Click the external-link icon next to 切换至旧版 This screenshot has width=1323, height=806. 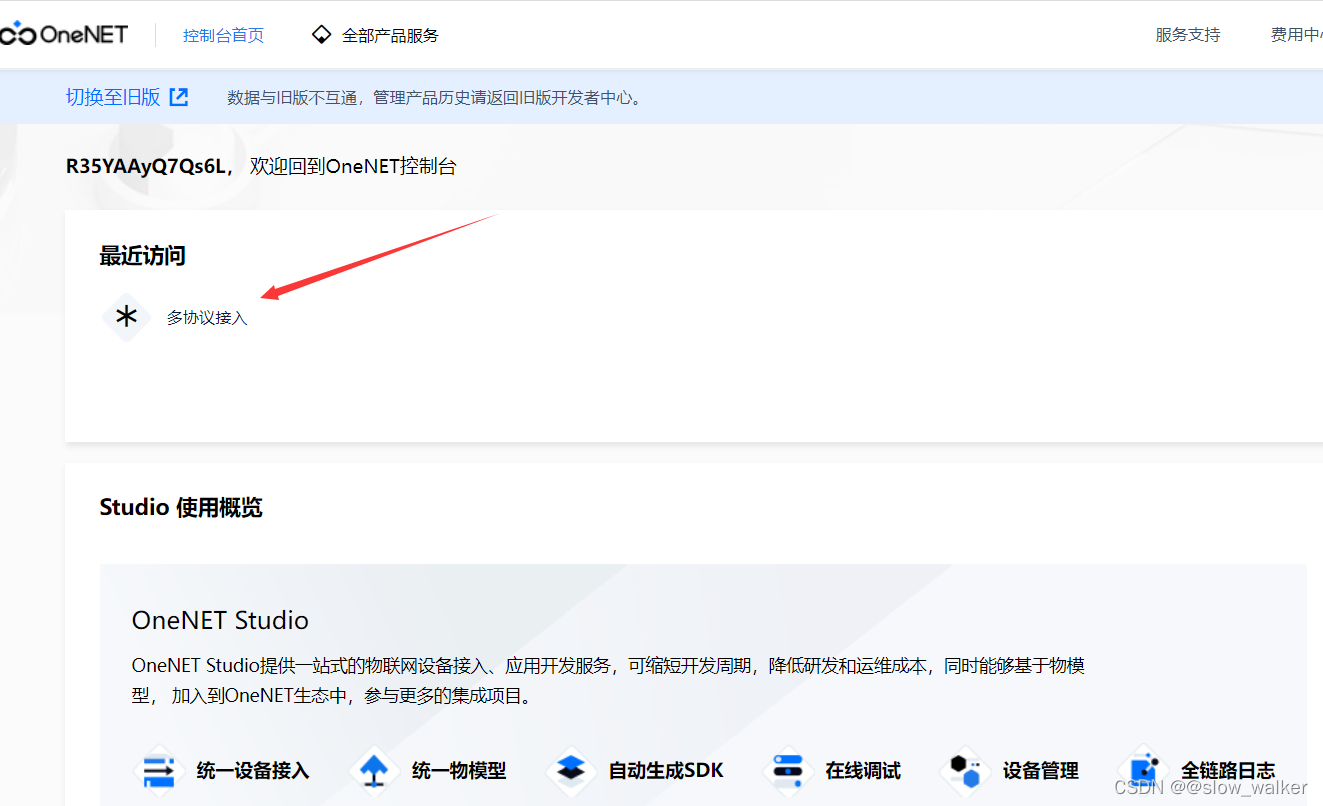pyautogui.click(x=178, y=96)
